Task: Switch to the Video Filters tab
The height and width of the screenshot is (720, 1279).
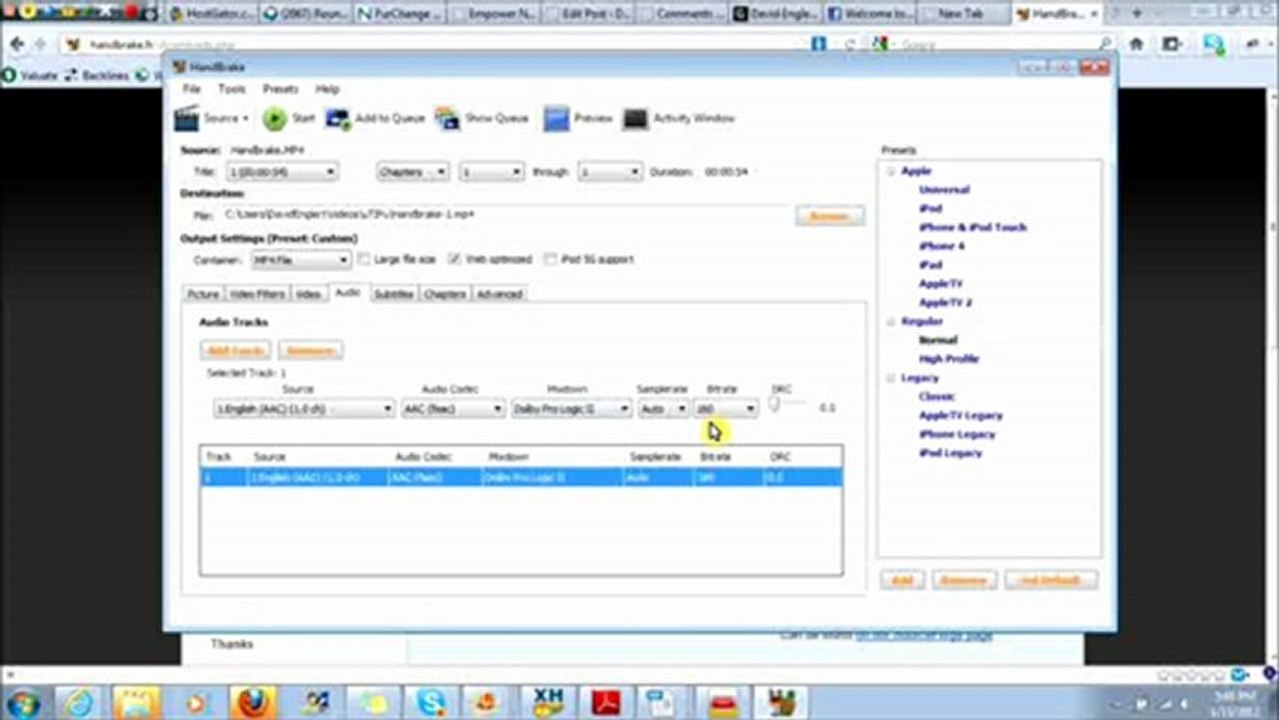Action: tap(257, 294)
